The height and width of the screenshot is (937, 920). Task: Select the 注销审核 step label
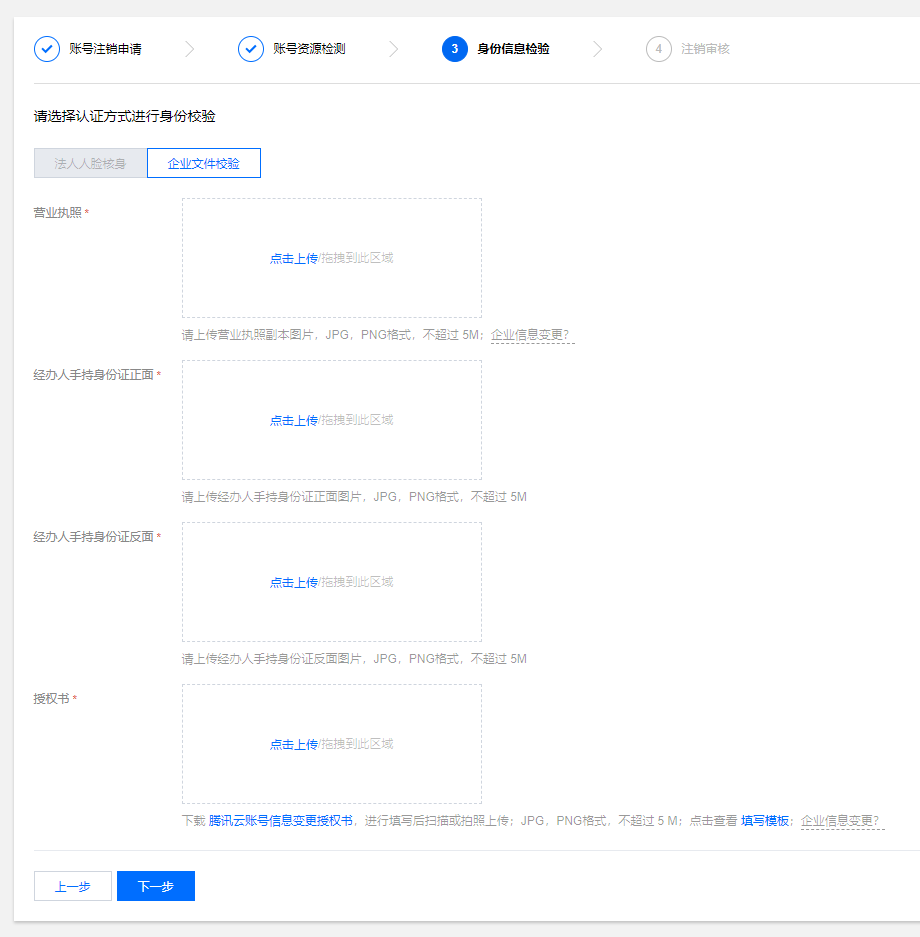705,49
